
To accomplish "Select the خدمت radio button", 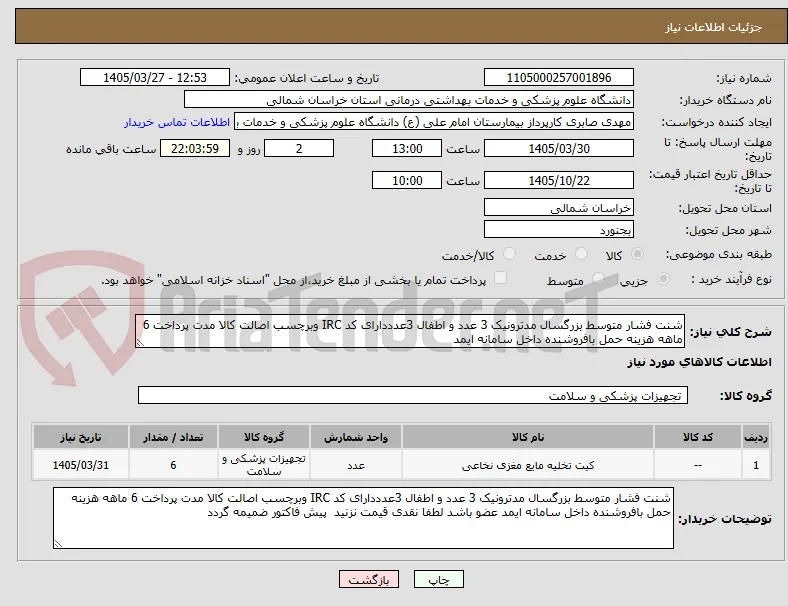I will click(581, 254).
